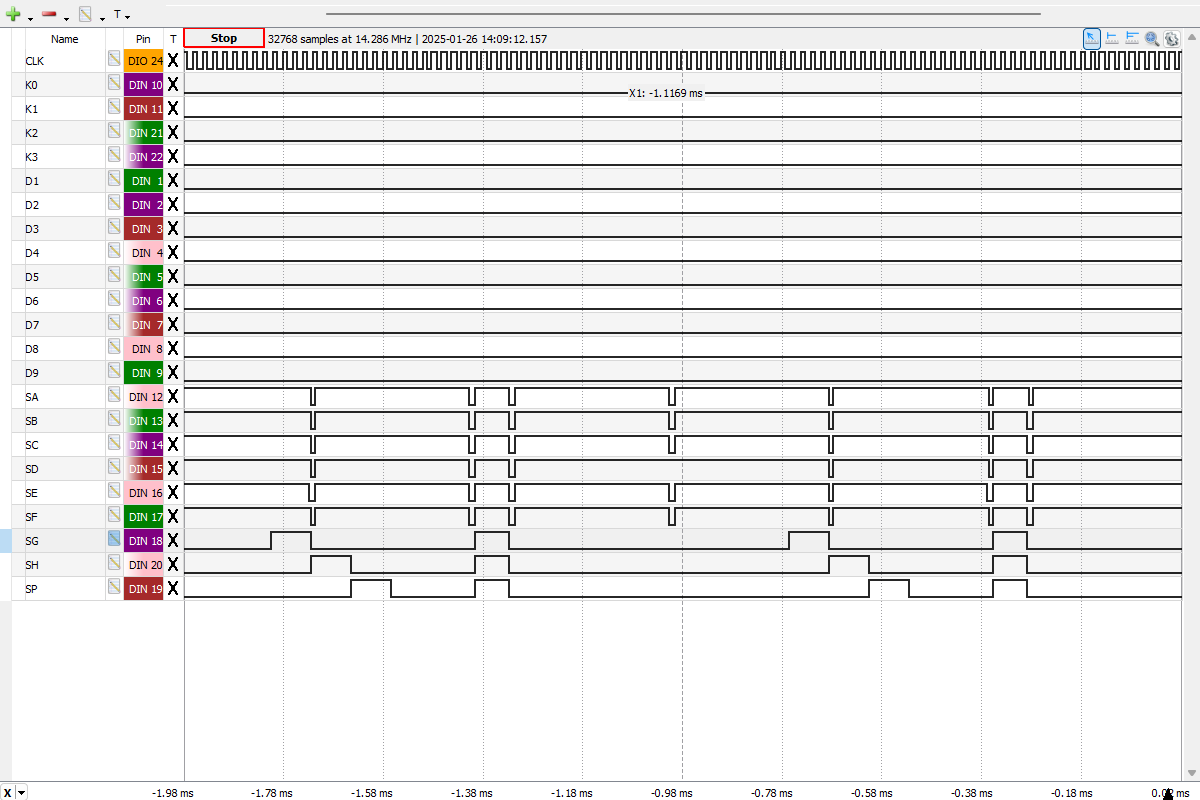Click the Name column header

click(65, 39)
